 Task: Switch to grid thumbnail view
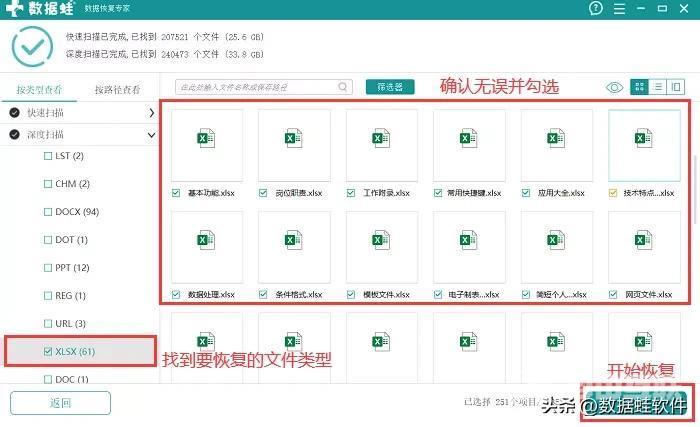(639, 87)
